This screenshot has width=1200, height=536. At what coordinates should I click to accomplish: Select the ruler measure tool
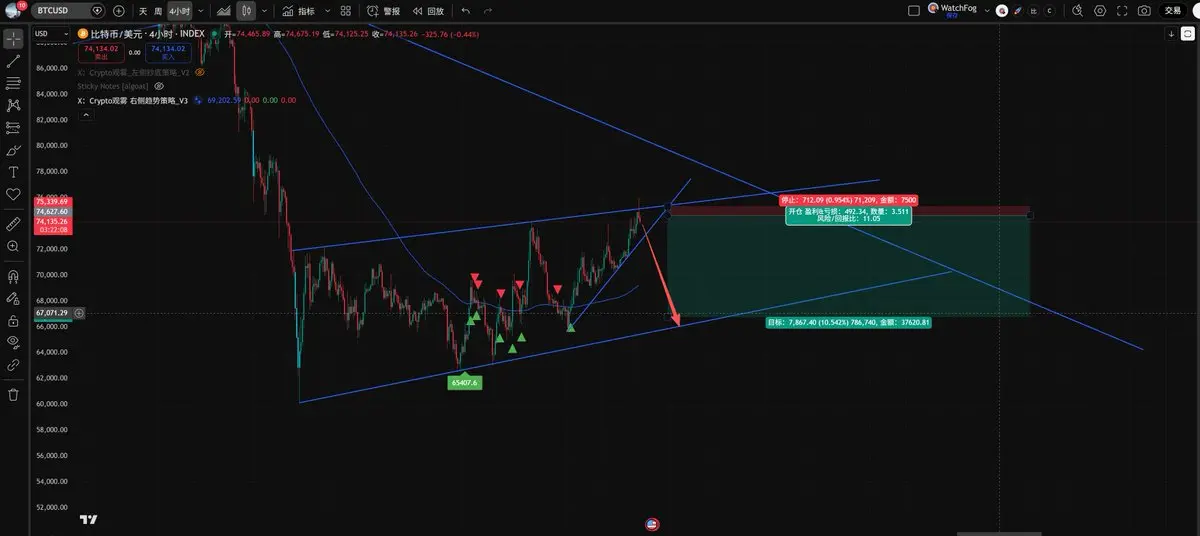point(13,223)
